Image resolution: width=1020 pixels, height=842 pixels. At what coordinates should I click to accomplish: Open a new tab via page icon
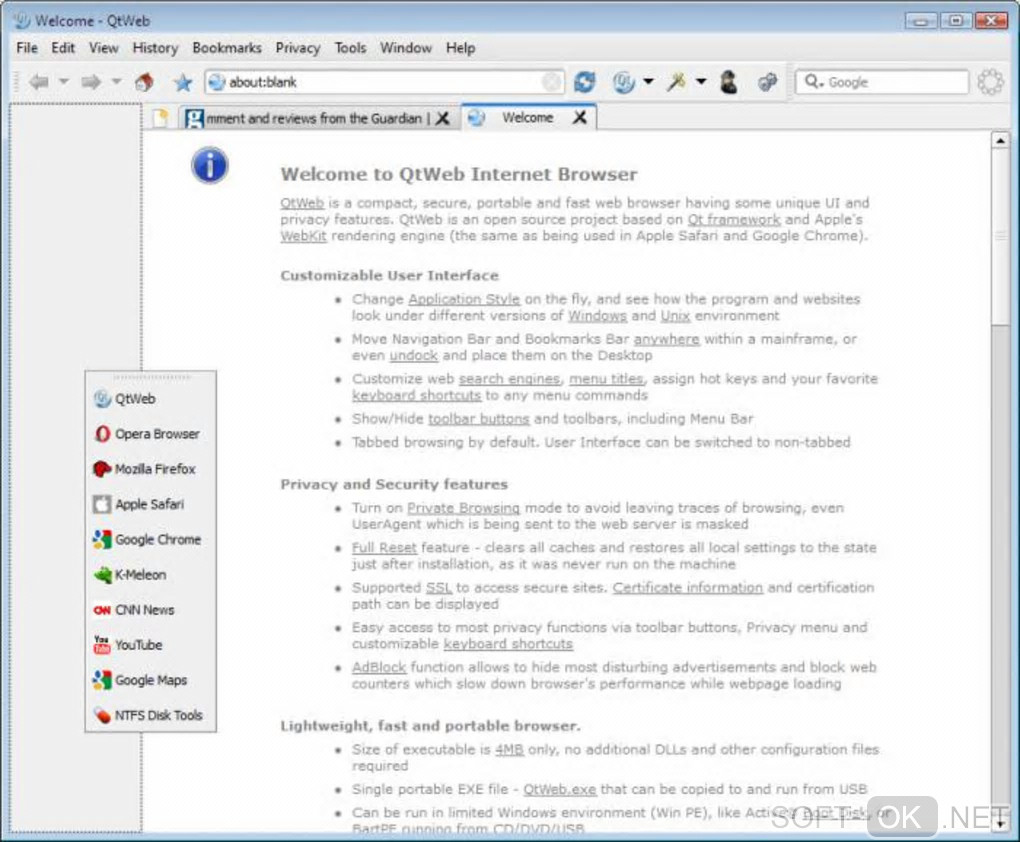[x=160, y=118]
